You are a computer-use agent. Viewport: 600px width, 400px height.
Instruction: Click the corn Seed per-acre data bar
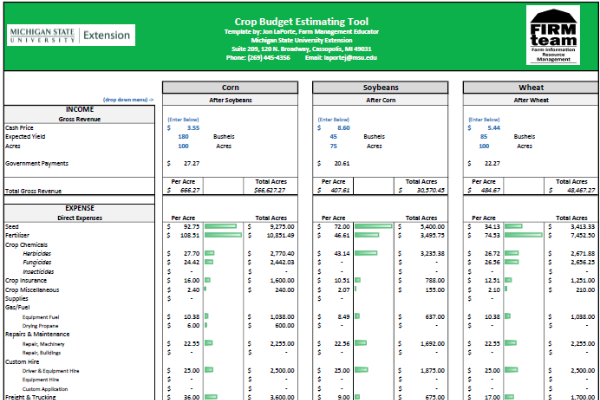(223, 227)
